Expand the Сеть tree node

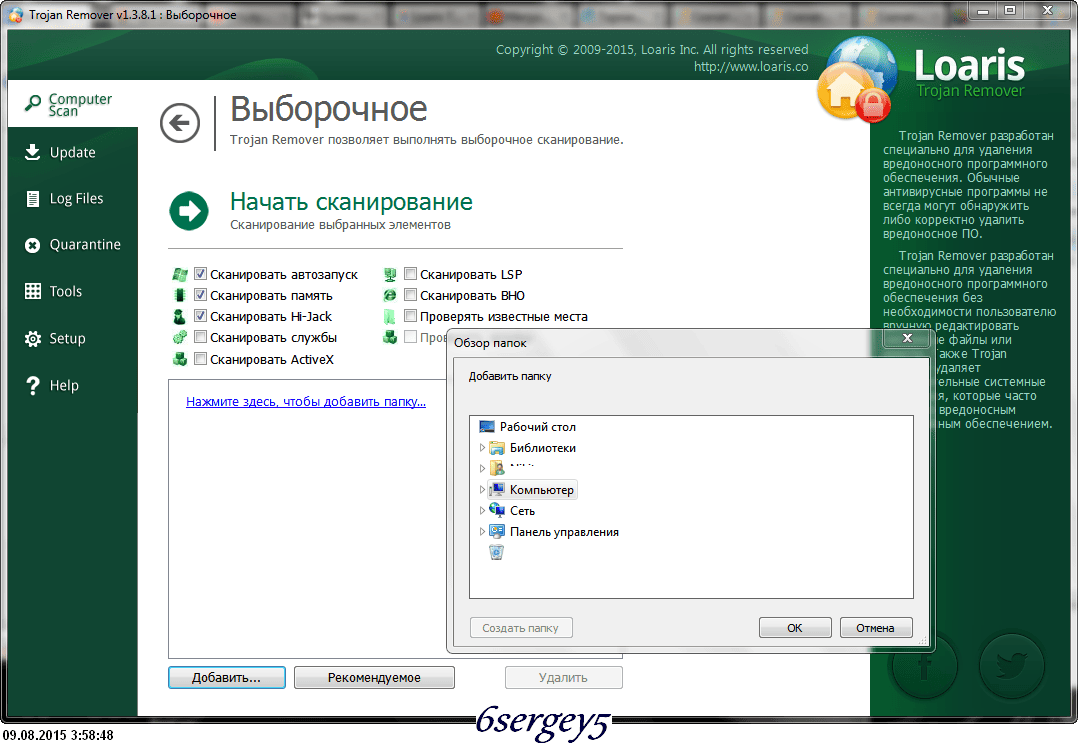click(482, 511)
